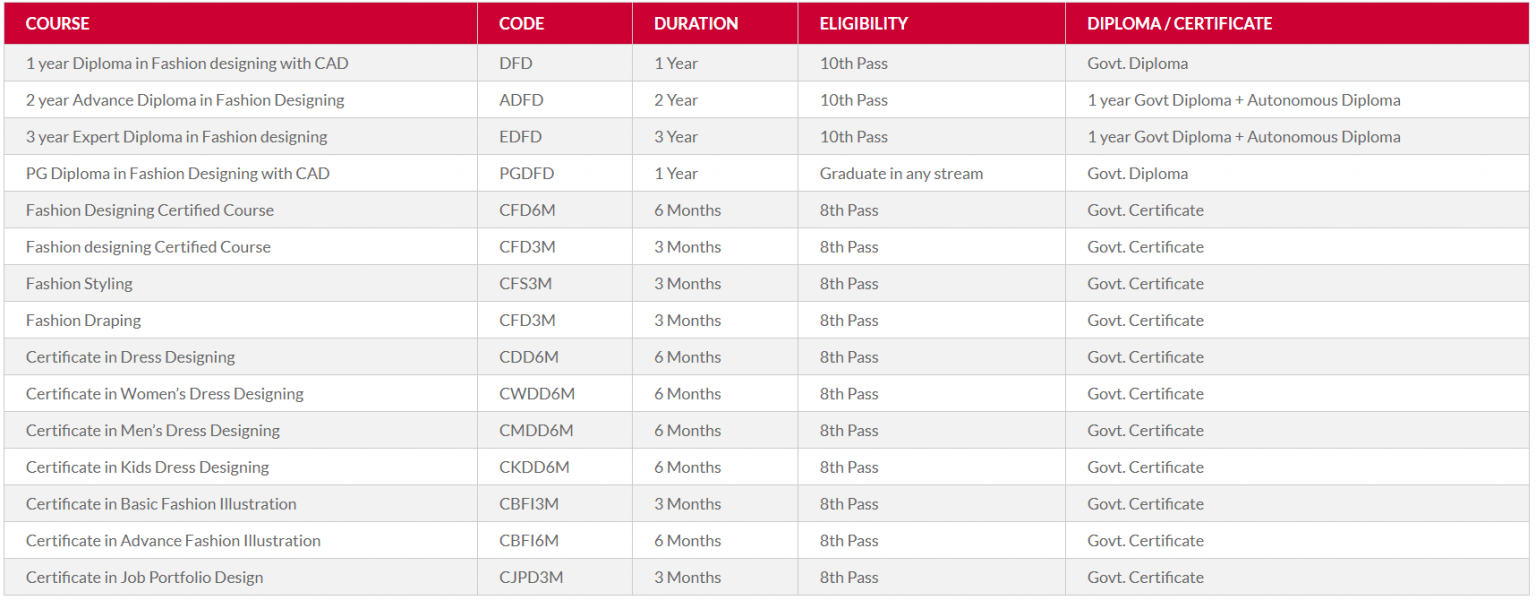This screenshot has height=600, width=1536.
Task: Open Certificate in Advance Fashion Illustration
Action: (173, 540)
